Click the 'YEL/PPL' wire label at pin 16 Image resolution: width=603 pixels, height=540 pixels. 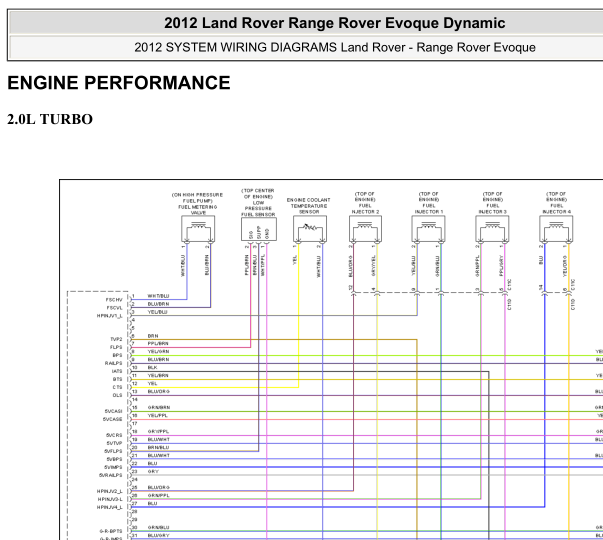click(158, 416)
